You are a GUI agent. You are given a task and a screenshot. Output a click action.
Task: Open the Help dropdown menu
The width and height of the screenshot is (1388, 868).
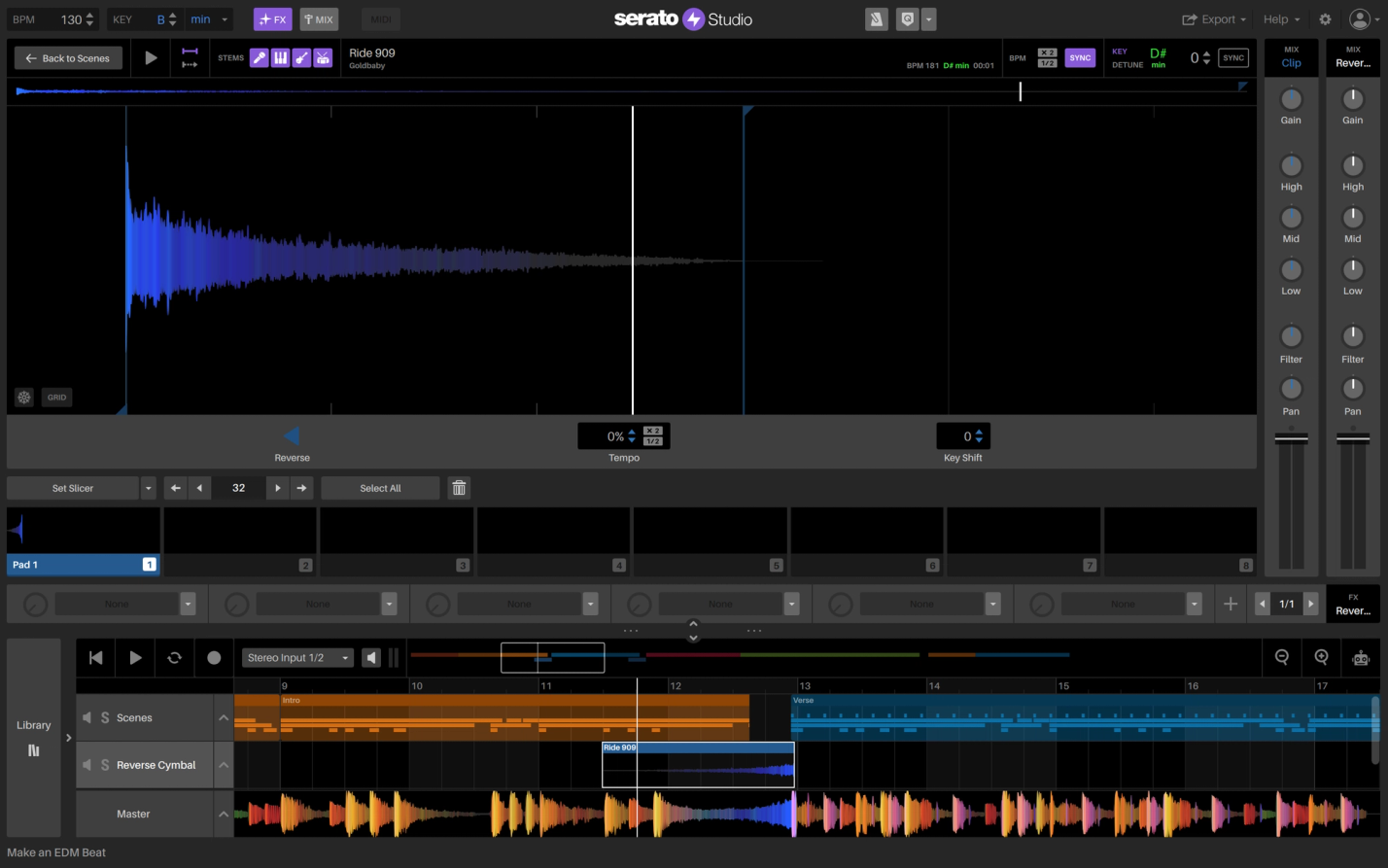[x=1280, y=18]
